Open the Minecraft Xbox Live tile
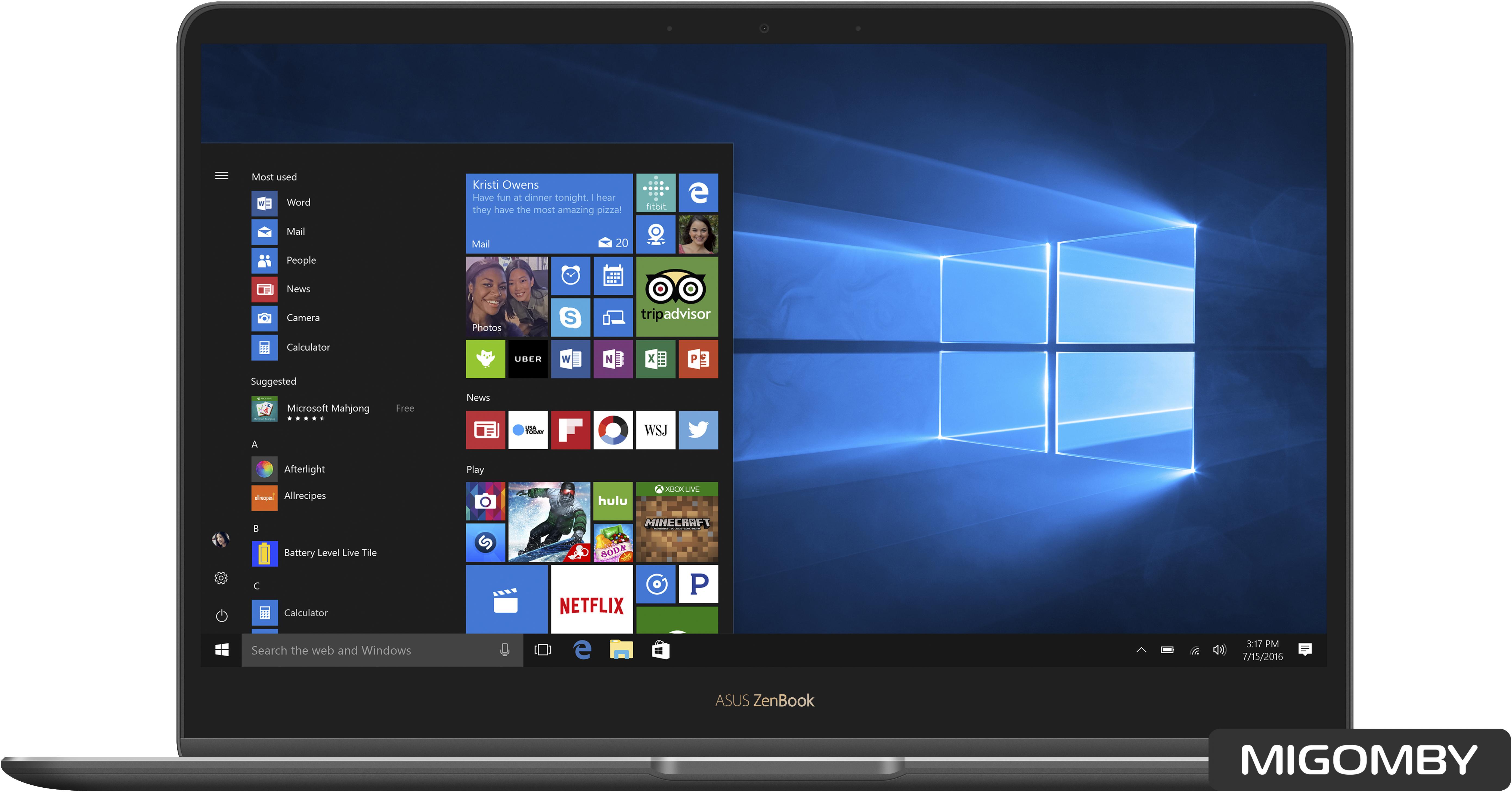This screenshot has width=1512, height=792. pyautogui.click(x=677, y=522)
